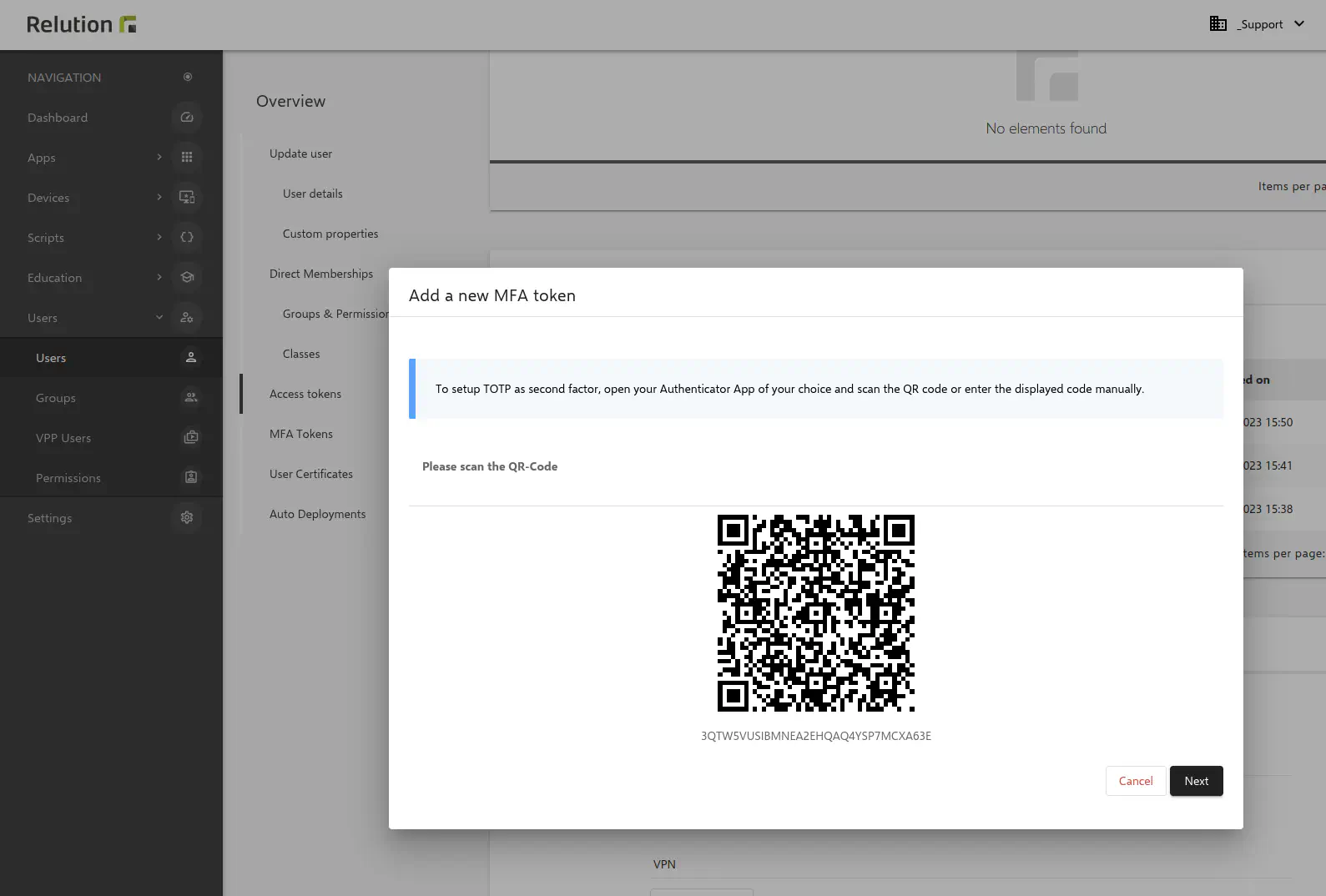
Task: Click Next in the MFA dialog
Action: coord(1196,781)
